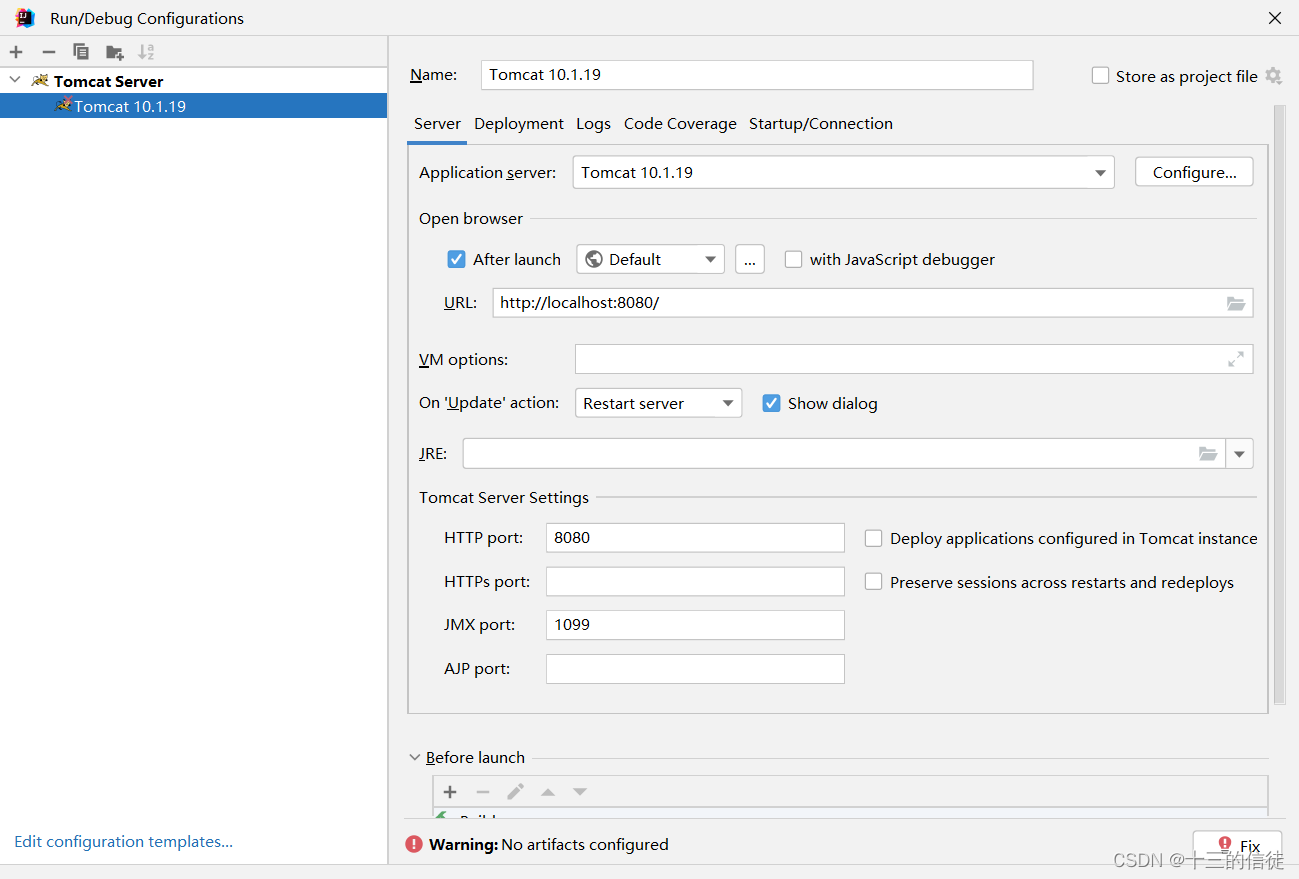1299x879 pixels.
Task: Toggle the Show dialog checkbox
Action: pyautogui.click(x=771, y=403)
